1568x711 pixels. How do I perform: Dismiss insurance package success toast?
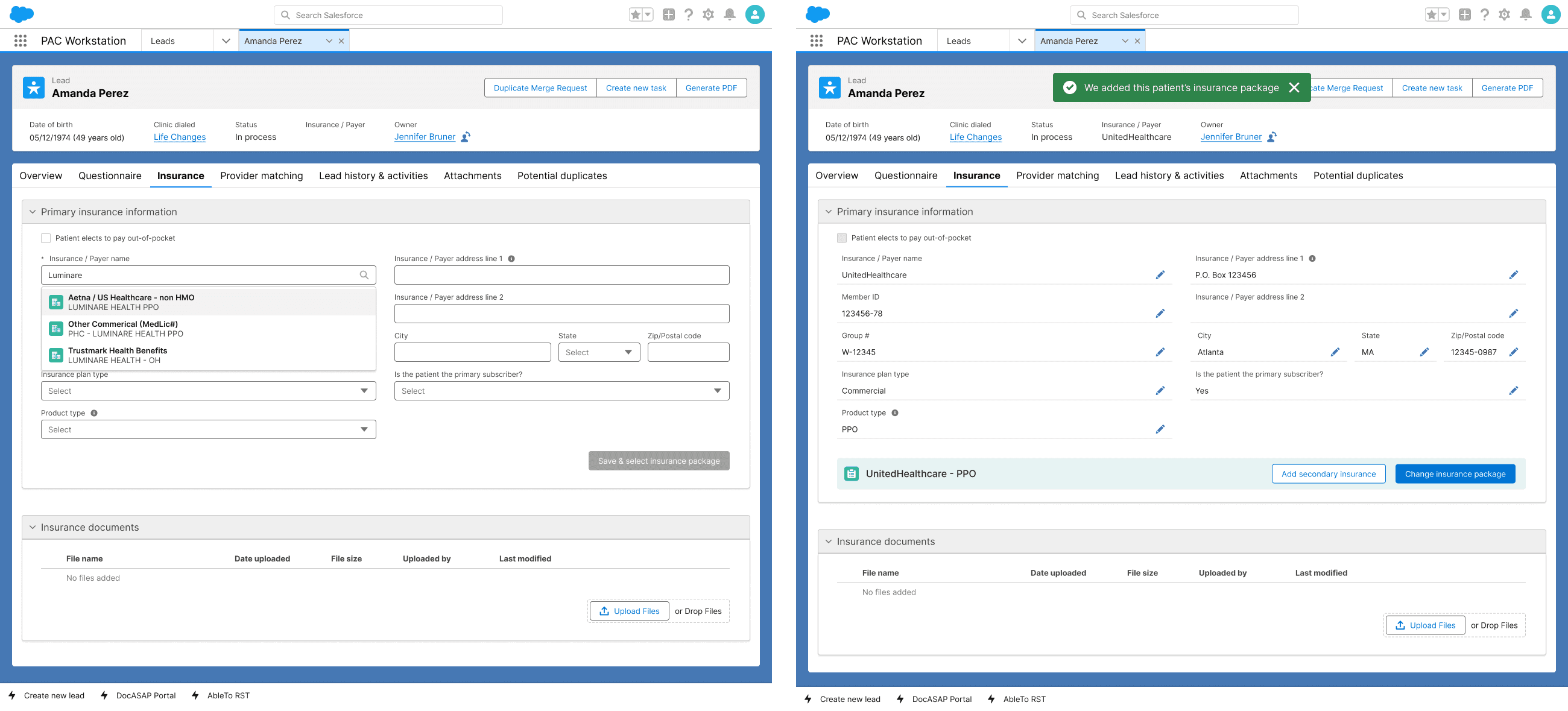[1294, 87]
